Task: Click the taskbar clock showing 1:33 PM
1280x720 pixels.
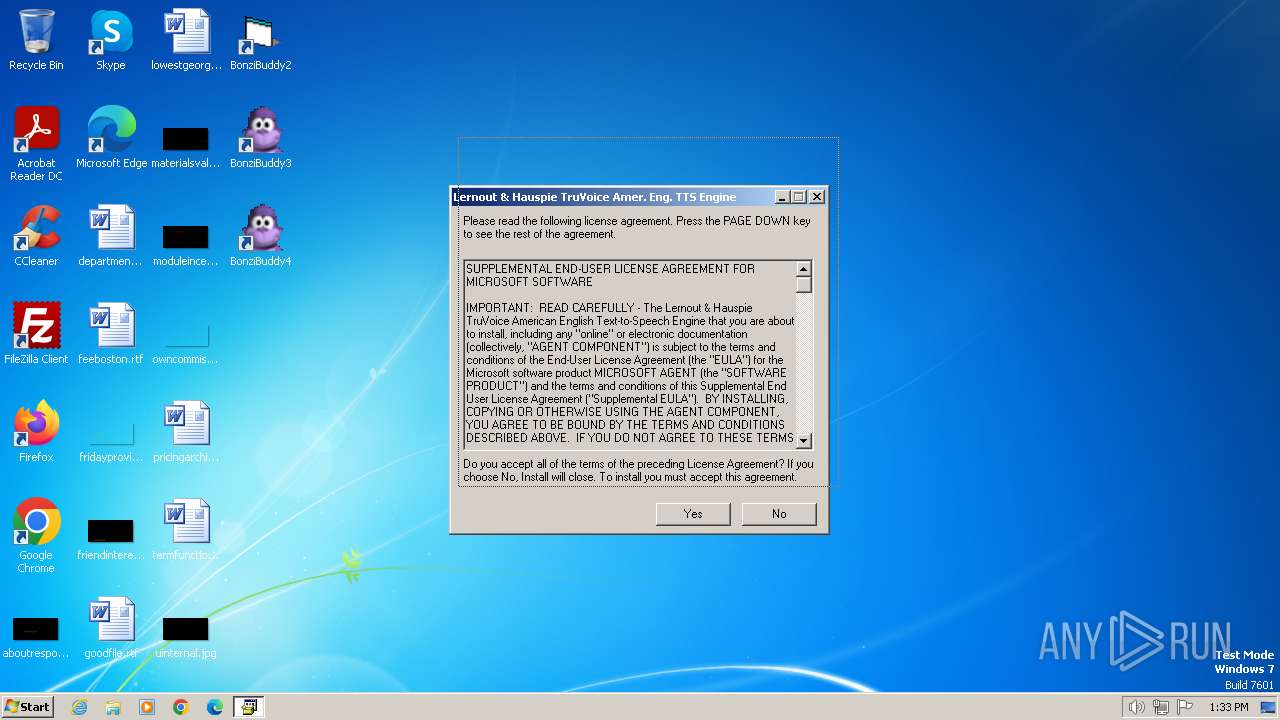Action: (1229, 707)
